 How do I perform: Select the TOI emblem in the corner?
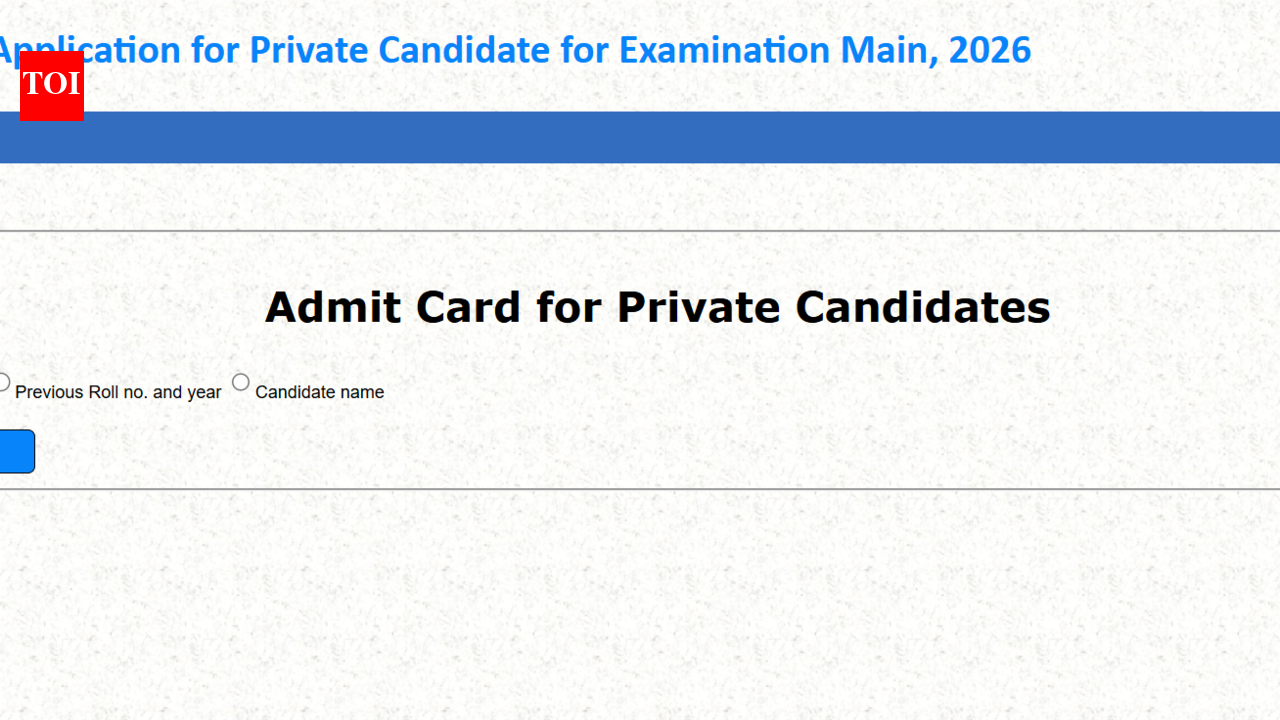coord(51,87)
